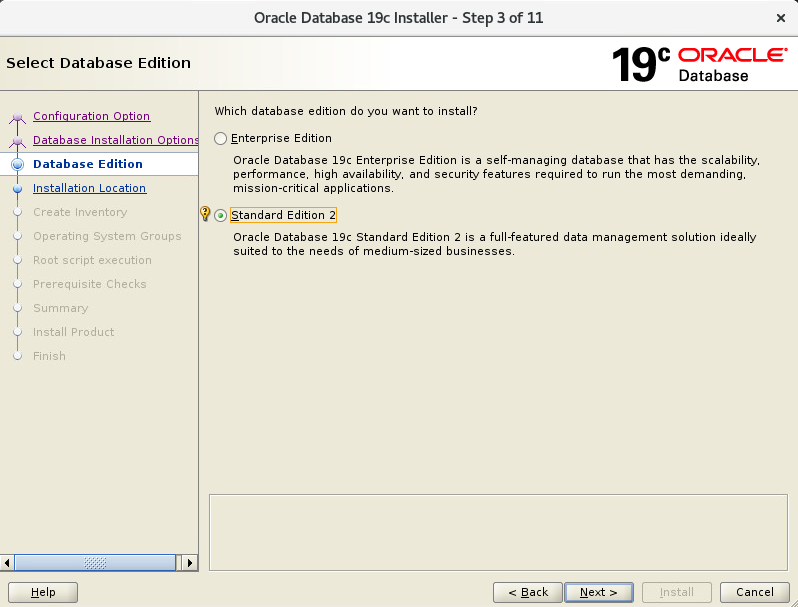Go to Database Installation Options step
This screenshot has height=607, width=798.
pos(116,140)
